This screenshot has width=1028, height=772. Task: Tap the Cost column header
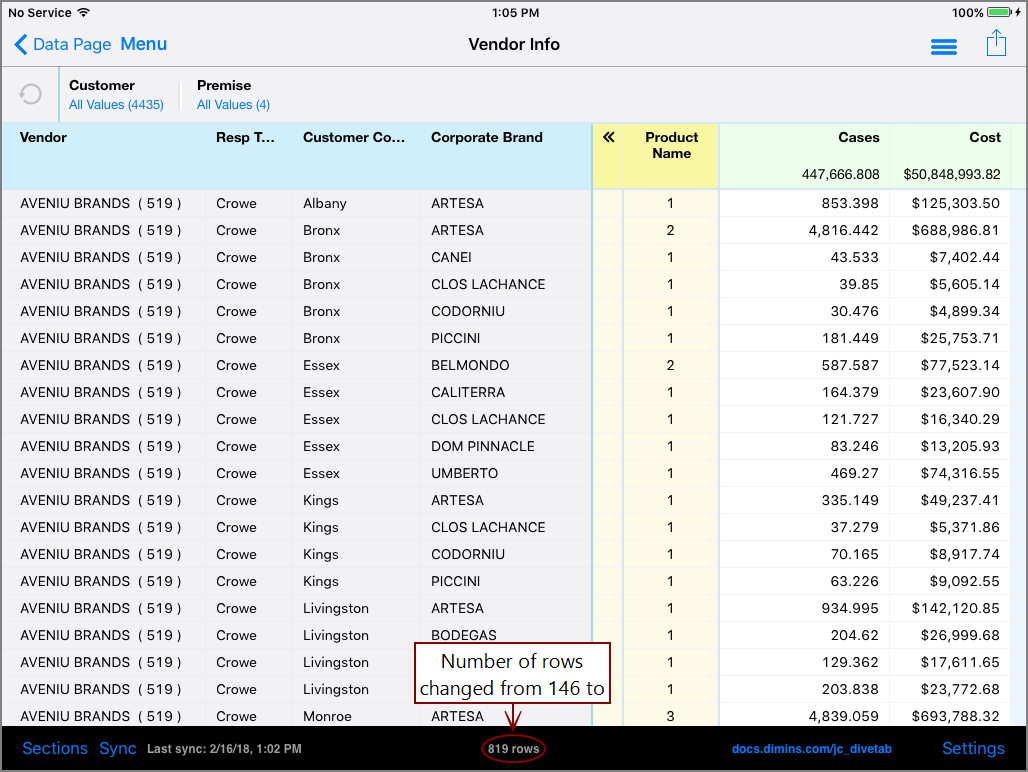(x=984, y=138)
